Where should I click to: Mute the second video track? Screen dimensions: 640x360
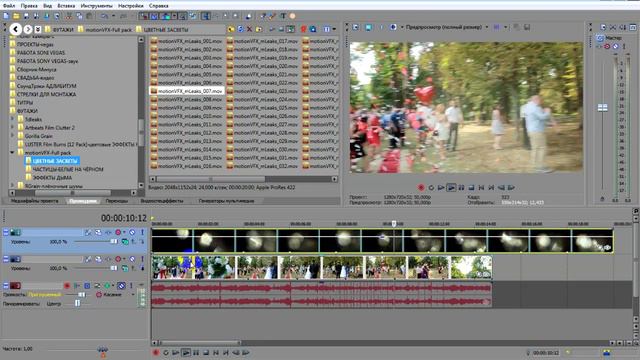pyautogui.click(x=132, y=259)
